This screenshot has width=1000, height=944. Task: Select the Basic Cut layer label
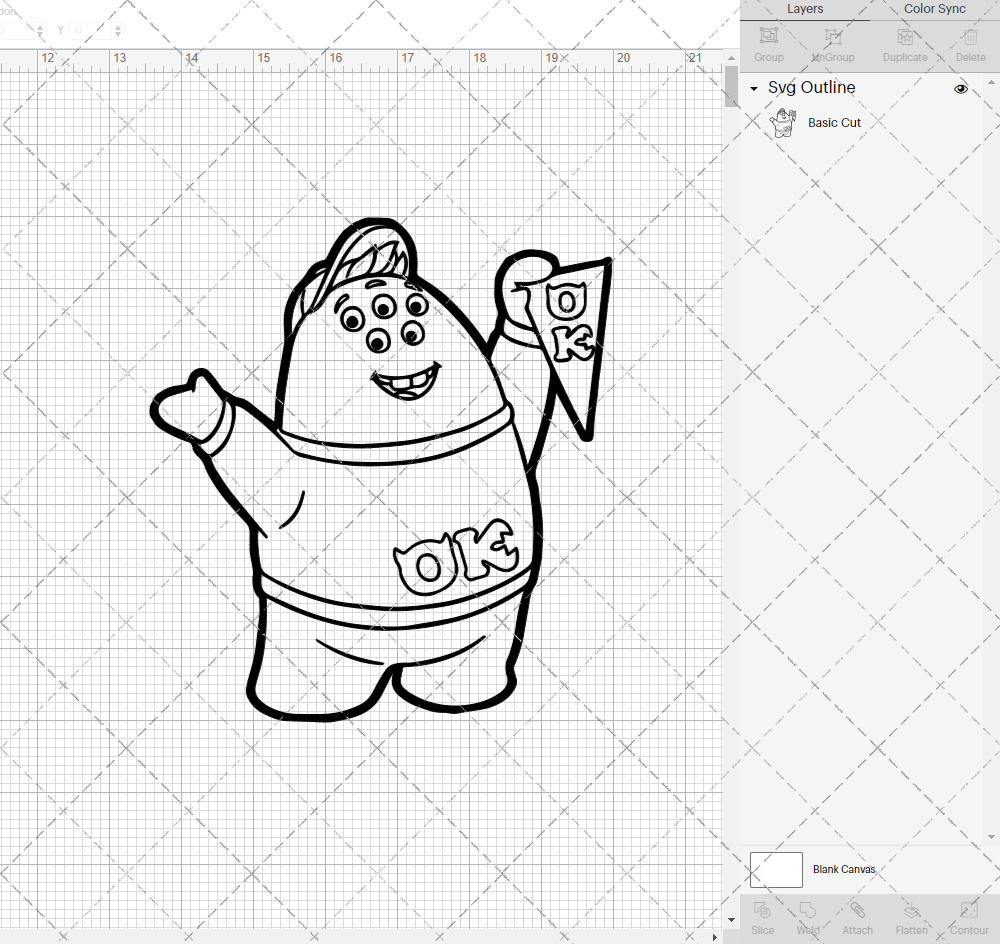[834, 122]
